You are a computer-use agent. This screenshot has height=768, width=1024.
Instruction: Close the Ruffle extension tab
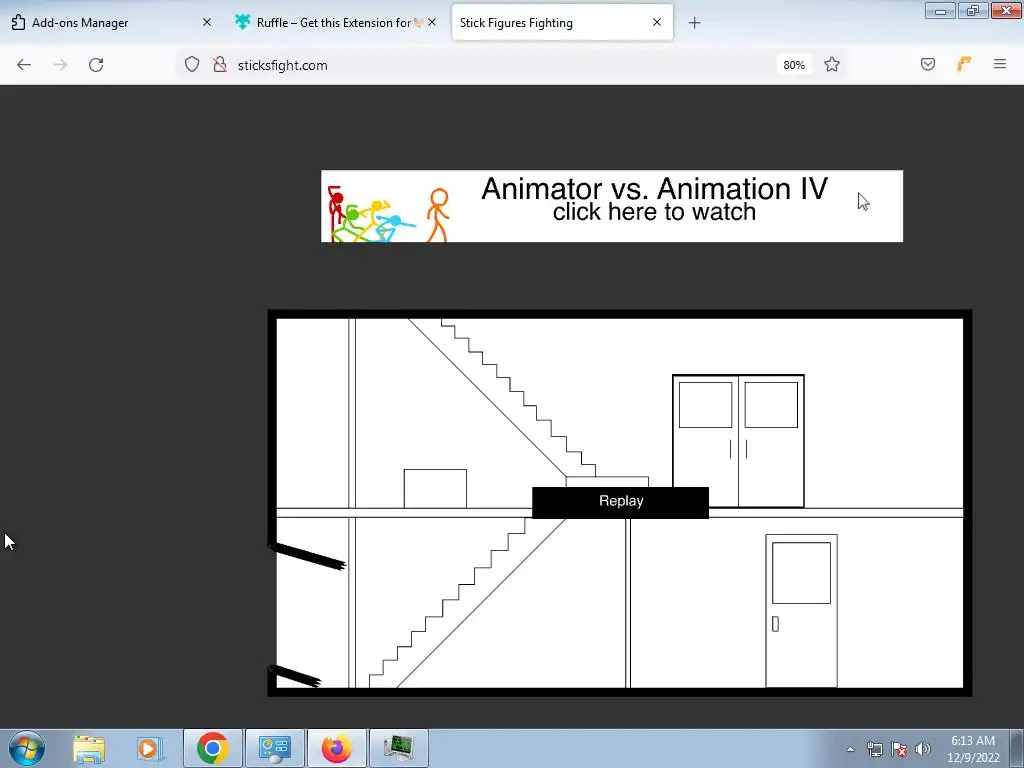click(432, 22)
